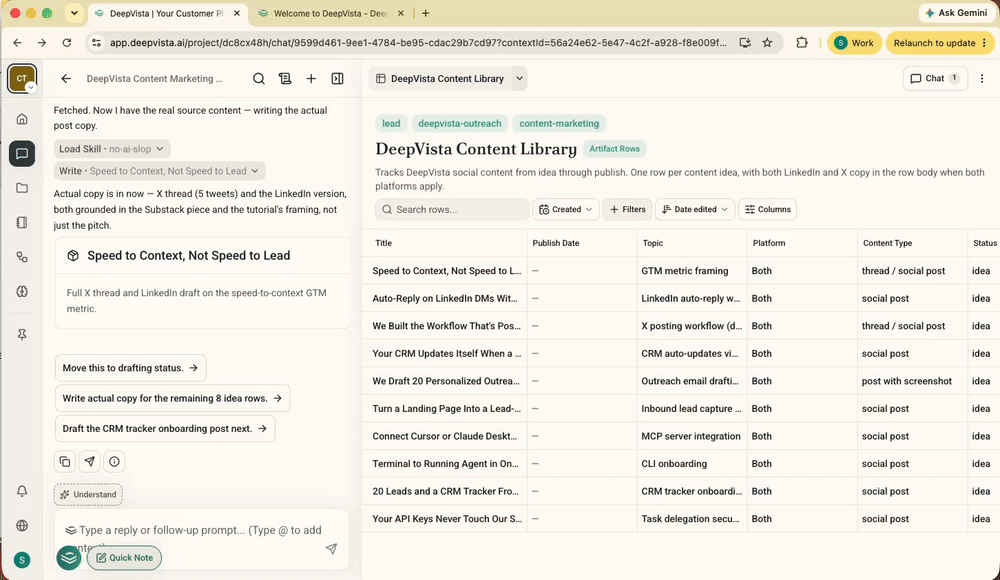Click the CT workspace avatar

coord(22,78)
